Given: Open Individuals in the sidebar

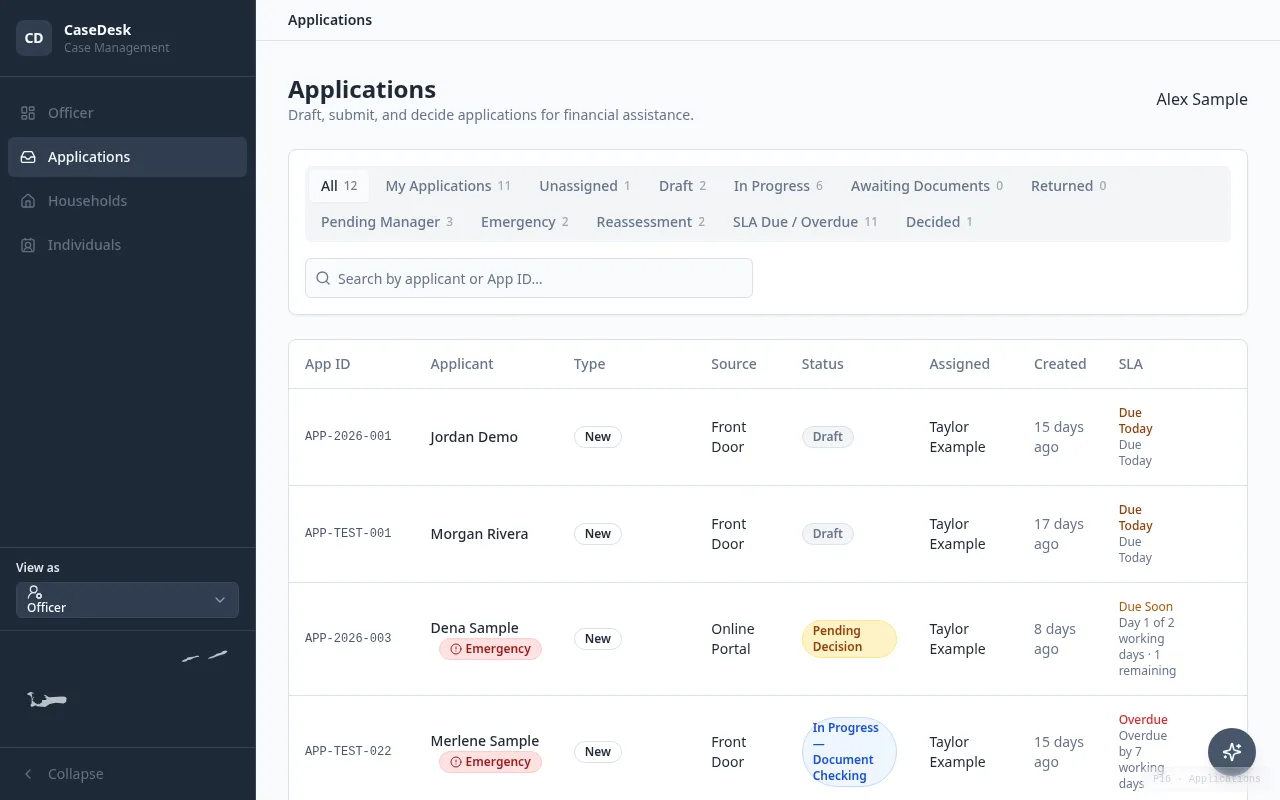Looking at the screenshot, I should pyautogui.click(x=127, y=245).
